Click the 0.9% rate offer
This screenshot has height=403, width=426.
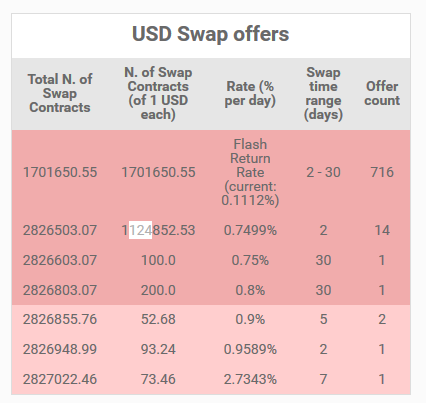(250, 319)
